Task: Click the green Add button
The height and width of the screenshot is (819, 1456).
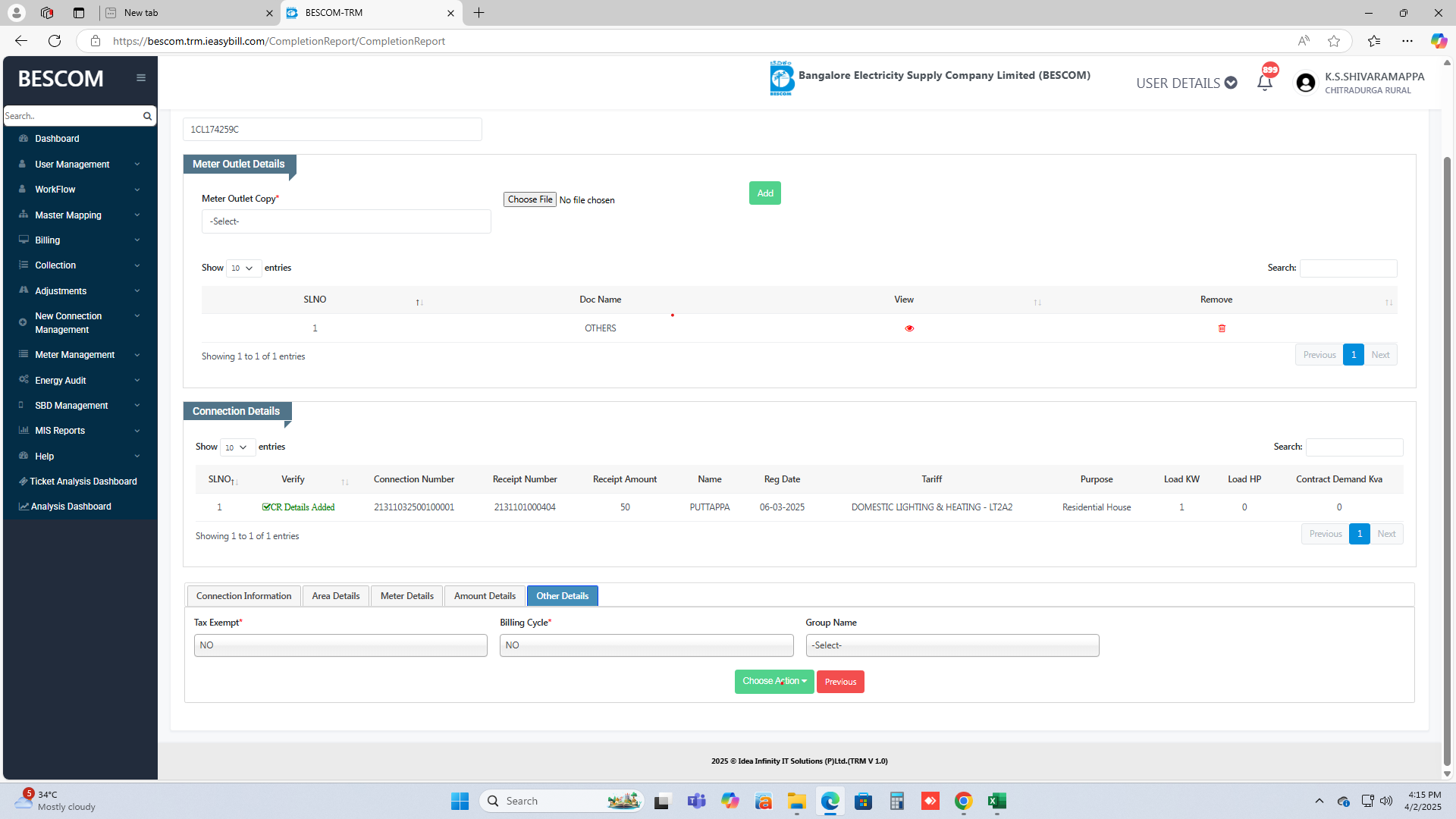Action: [764, 193]
